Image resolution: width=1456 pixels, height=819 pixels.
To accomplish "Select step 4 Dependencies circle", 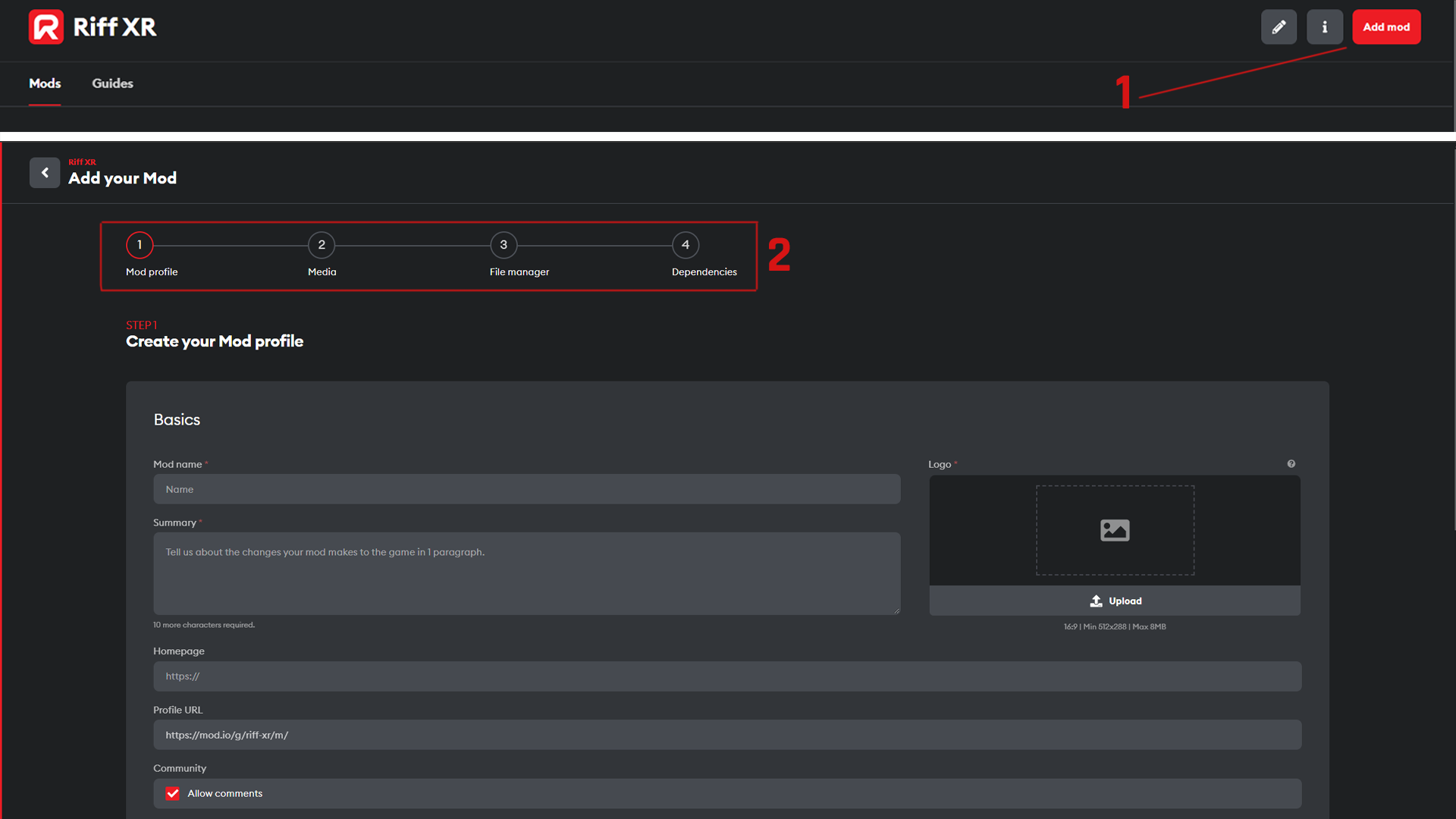I will pyautogui.click(x=686, y=245).
